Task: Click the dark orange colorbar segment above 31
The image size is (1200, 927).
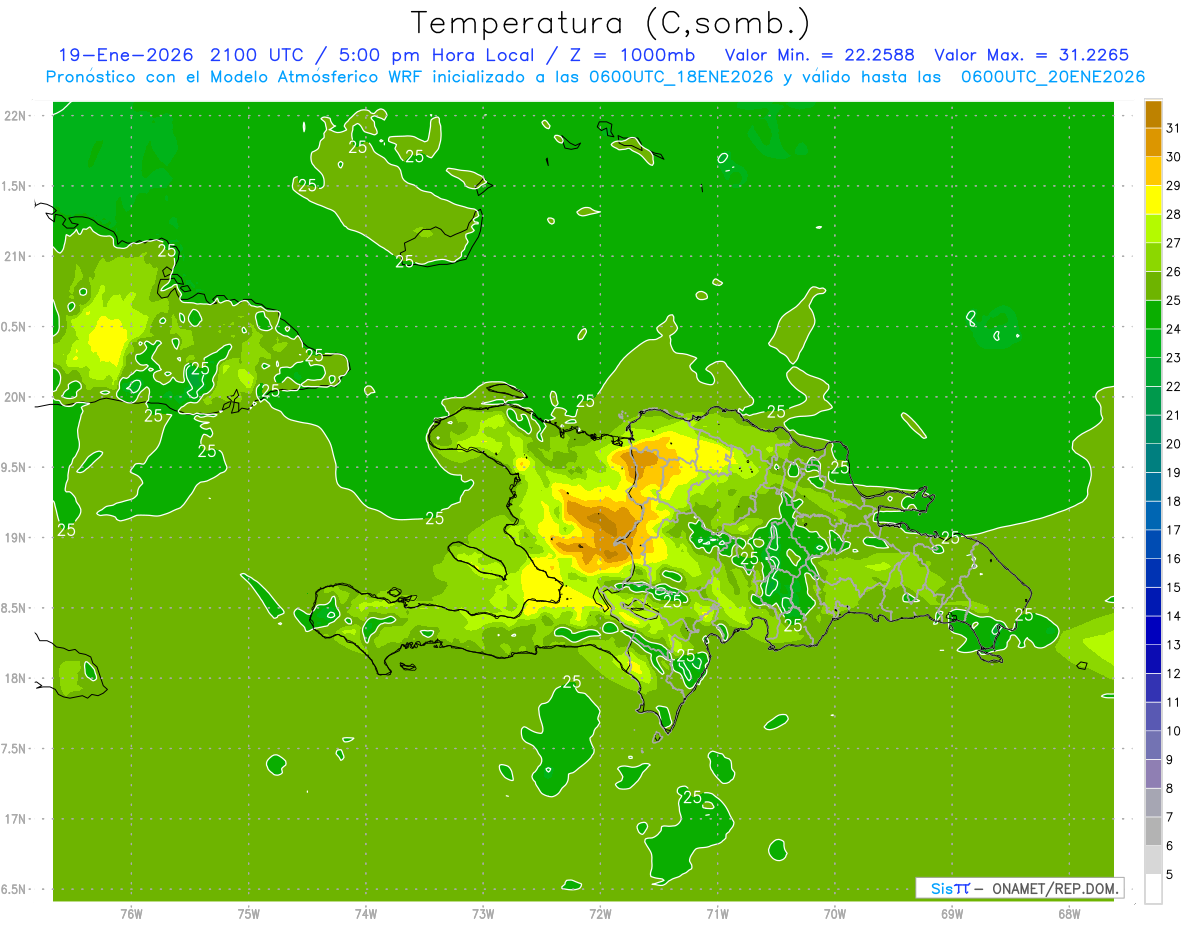Action: click(1153, 114)
